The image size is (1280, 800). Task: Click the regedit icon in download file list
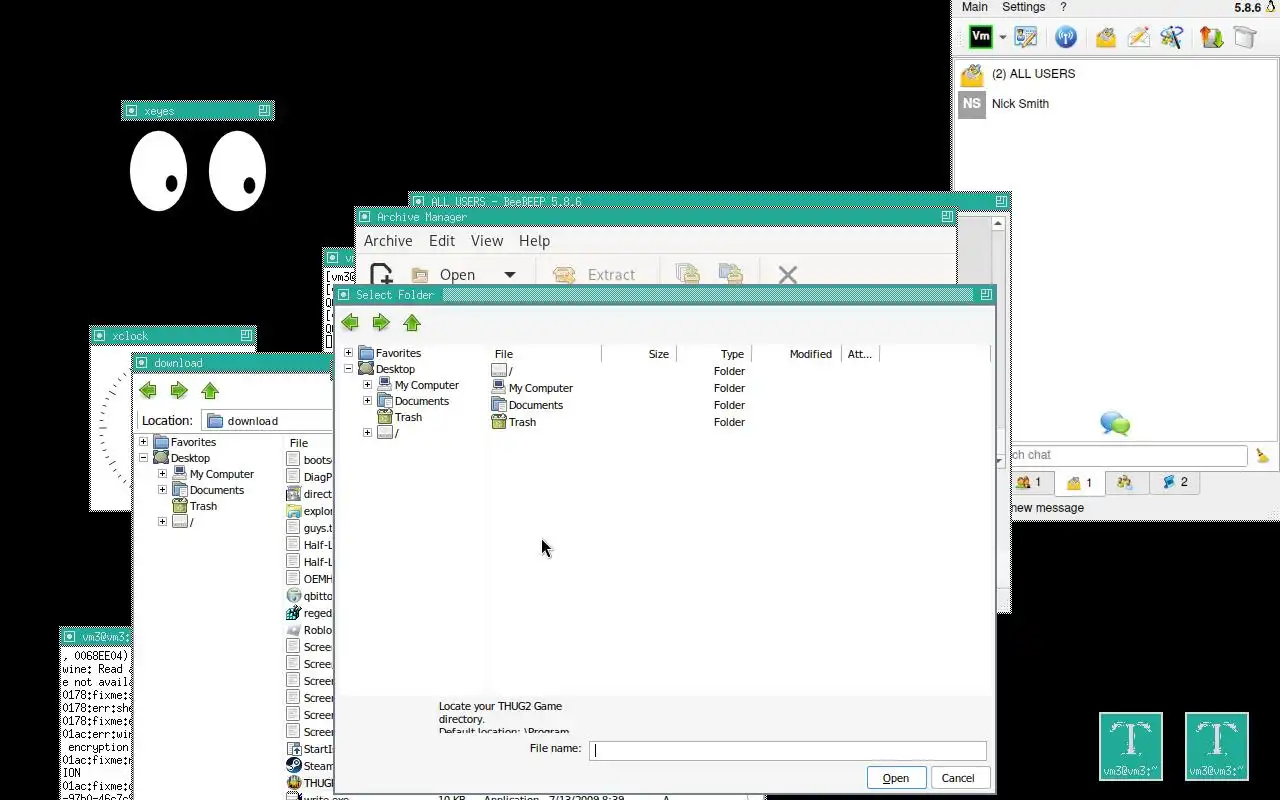tap(294, 613)
